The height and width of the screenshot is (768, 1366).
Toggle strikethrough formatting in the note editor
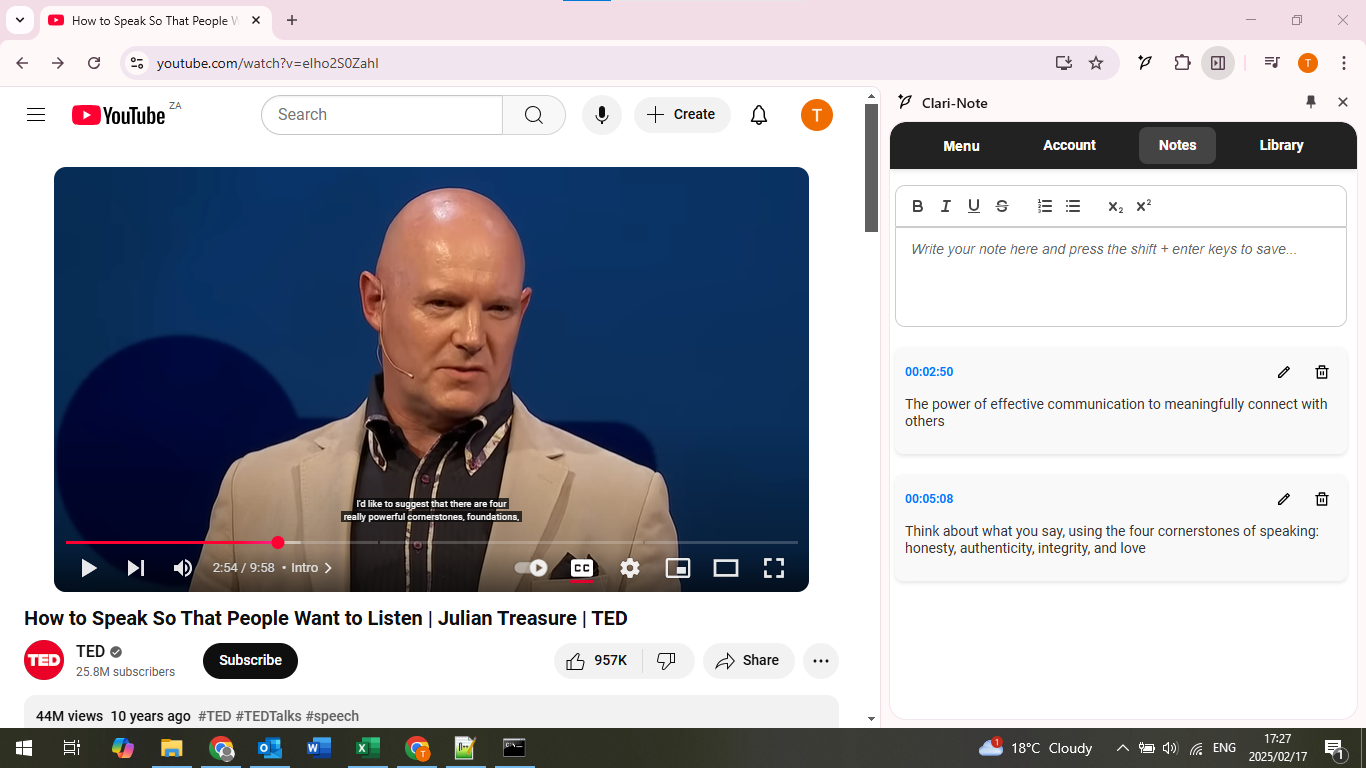coord(1002,206)
